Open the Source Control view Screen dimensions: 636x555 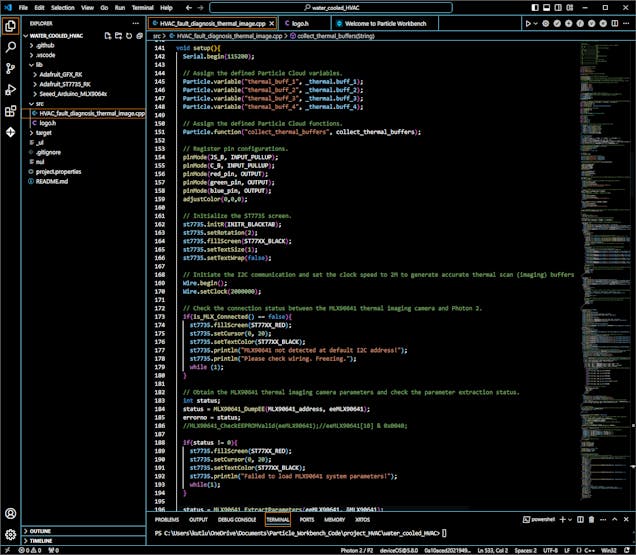tap(10, 68)
